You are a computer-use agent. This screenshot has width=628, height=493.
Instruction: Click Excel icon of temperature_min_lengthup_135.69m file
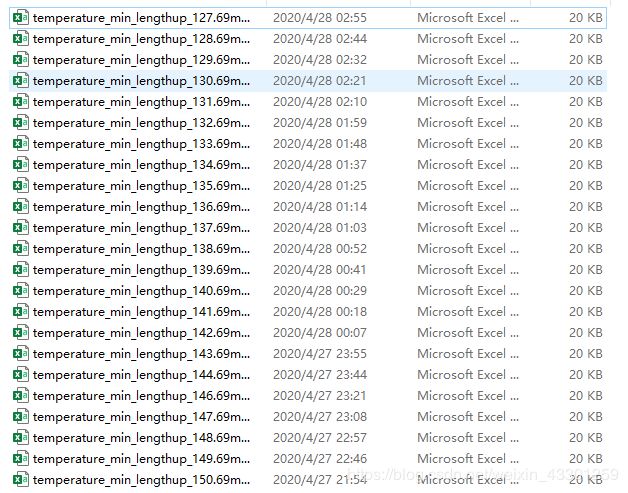coord(20,186)
